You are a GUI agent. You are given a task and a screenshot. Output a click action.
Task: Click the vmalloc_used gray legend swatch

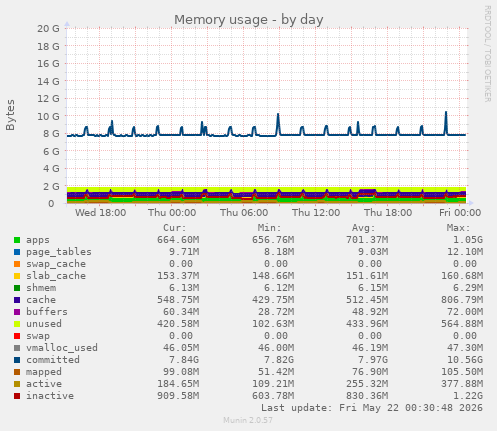click(17, 348)
